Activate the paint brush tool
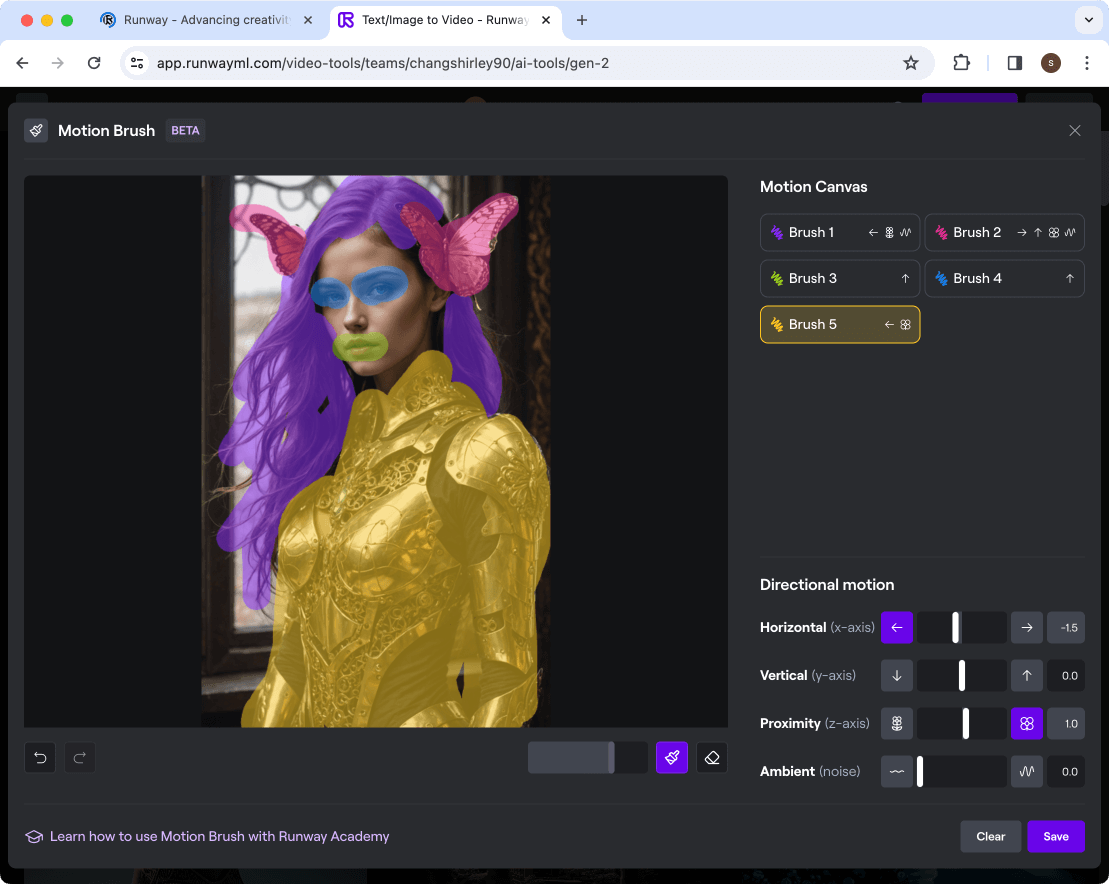 pos(672,758)
